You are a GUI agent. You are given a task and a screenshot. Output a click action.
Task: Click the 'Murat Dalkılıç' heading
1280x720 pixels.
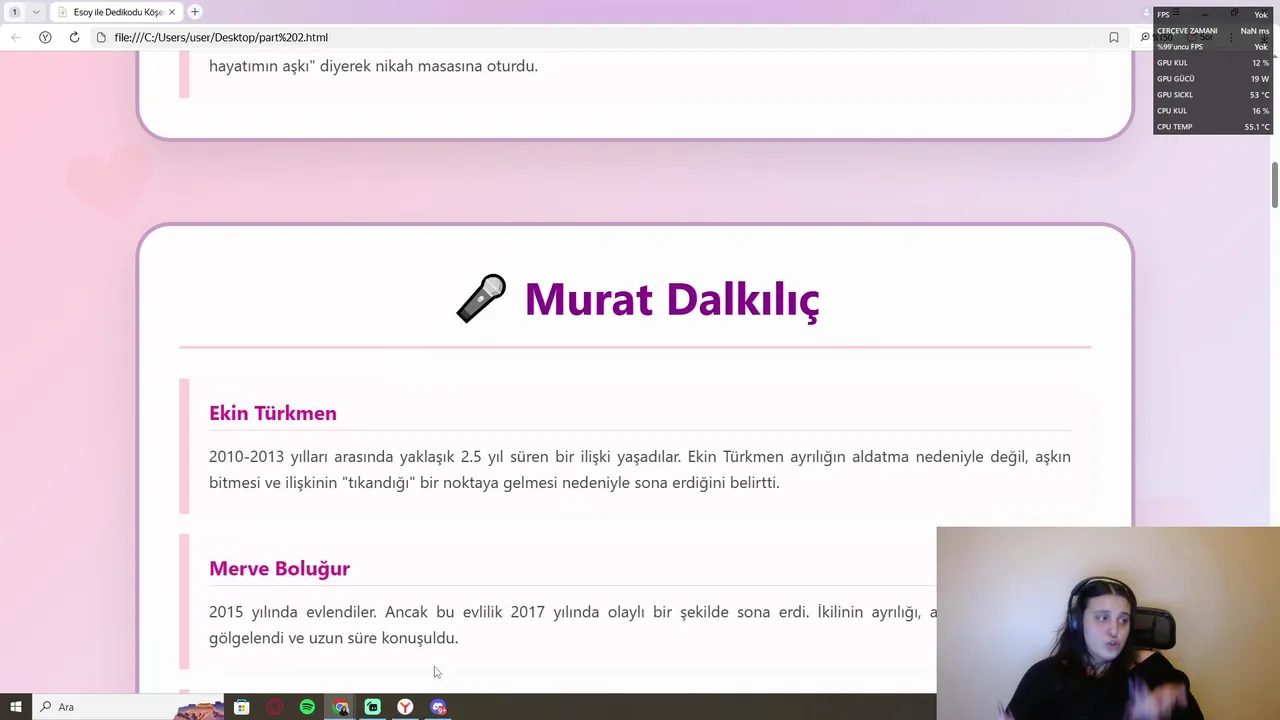click(x=671, y=299)
